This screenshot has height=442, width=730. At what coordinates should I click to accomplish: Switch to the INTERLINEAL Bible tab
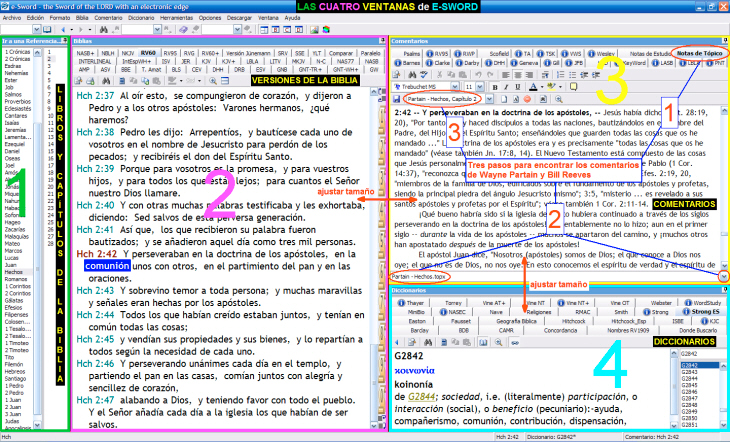point(95,61)
